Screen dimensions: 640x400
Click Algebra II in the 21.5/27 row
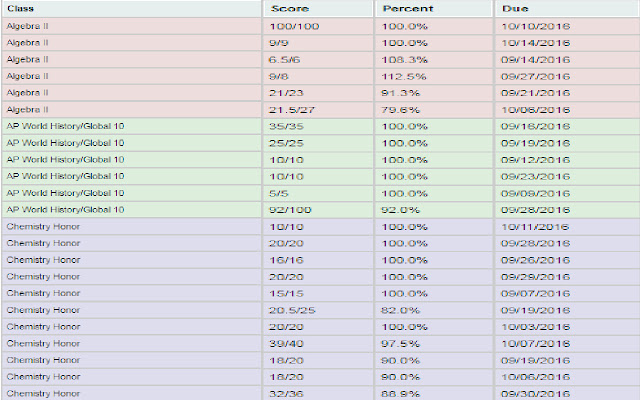(x=27, y=109)
